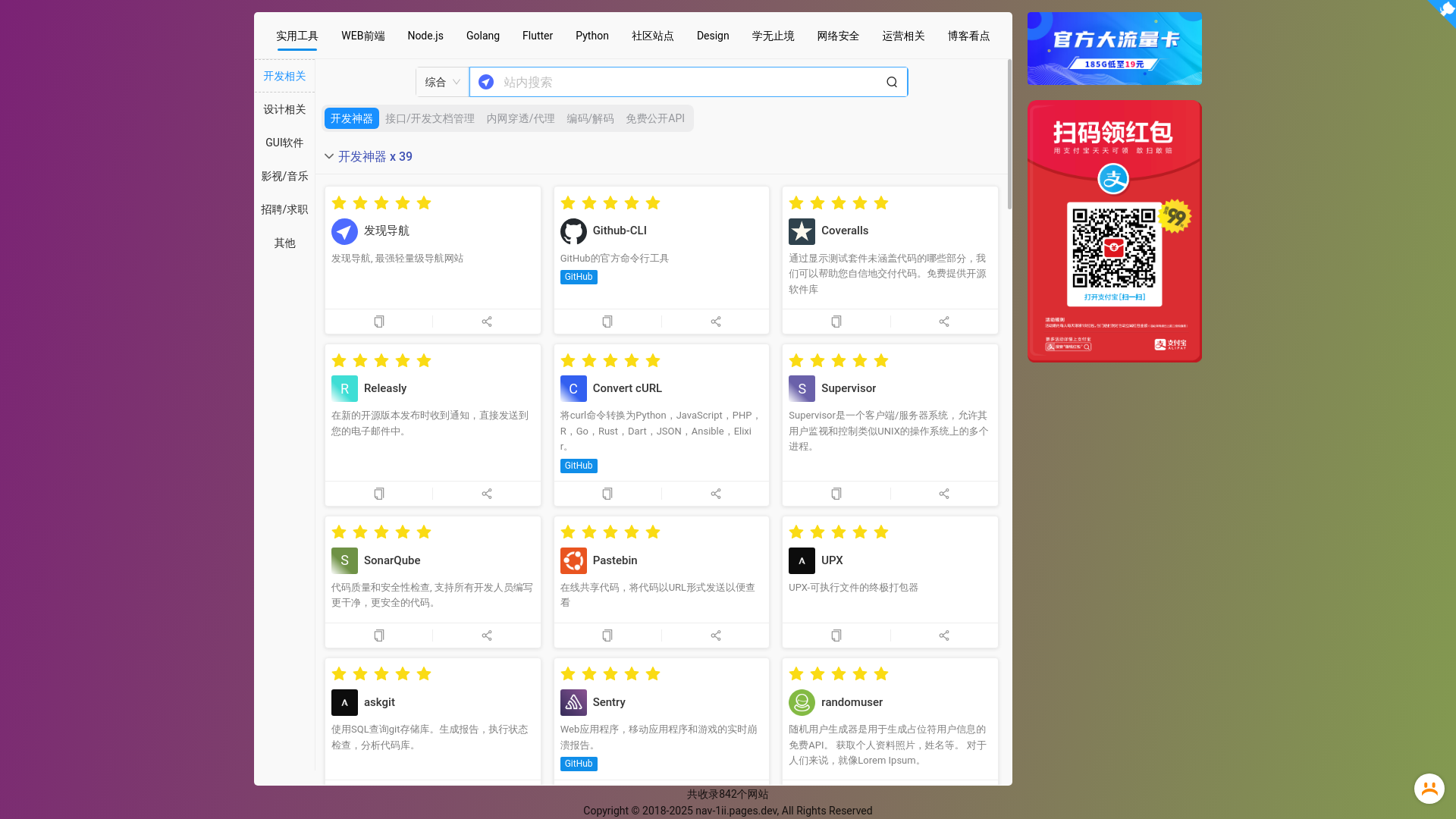
Task: Rate SonarQube with its third star
Action: pyautogui.click(x=381, y=532)
